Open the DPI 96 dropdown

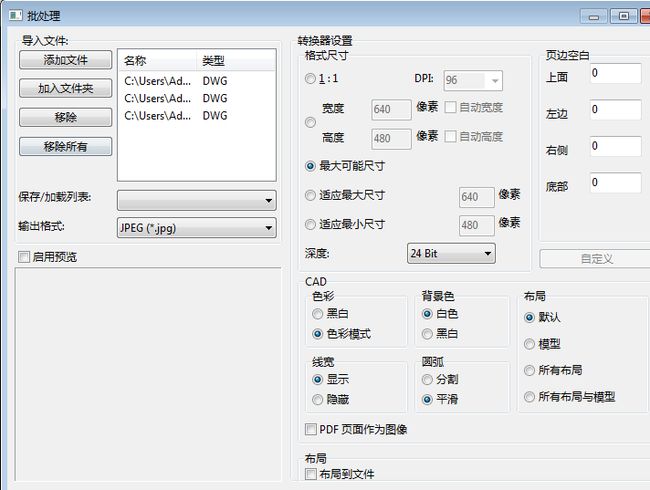click(x=473, y=80)
